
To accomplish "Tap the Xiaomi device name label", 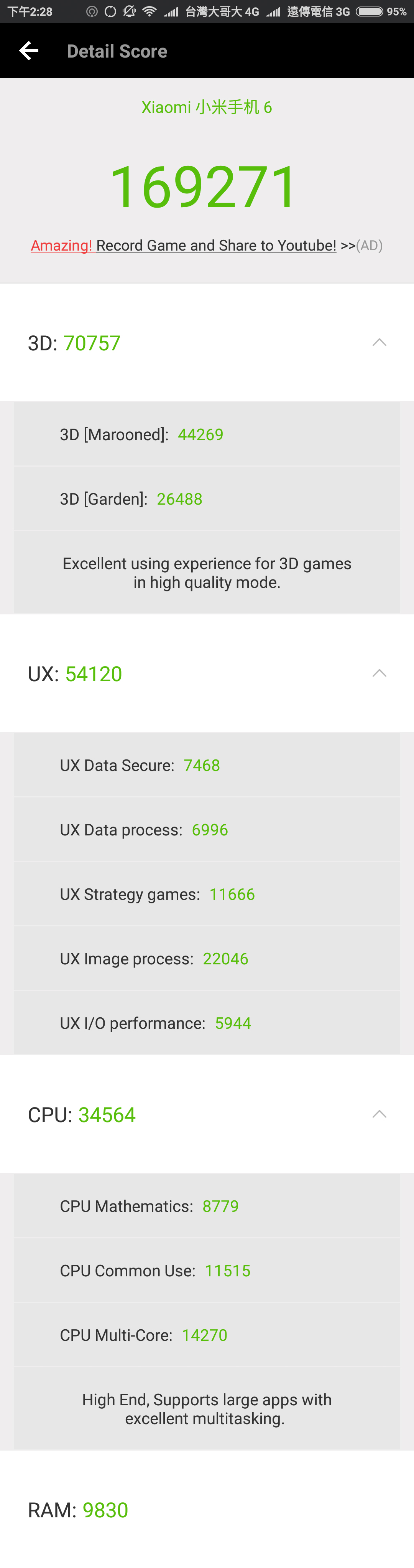I will coord(207,107).
